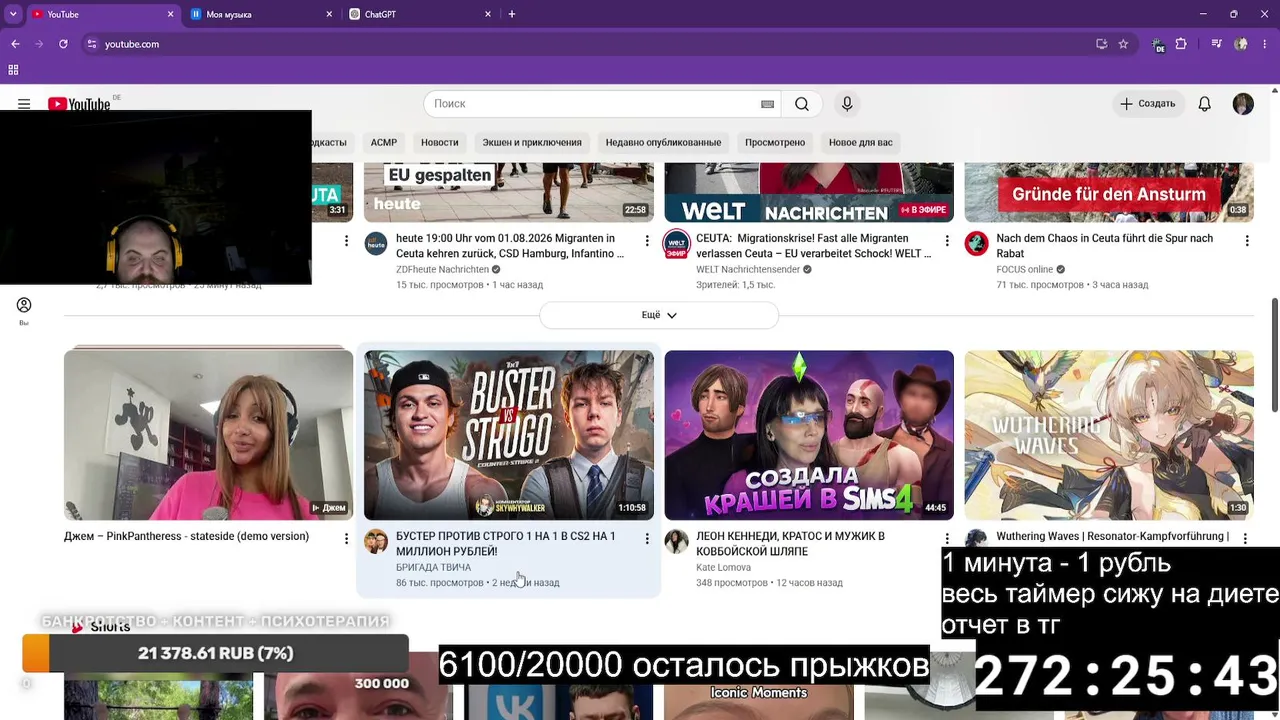Screen dimensions: 1280x720
Task: Click the 'Создать' create button
Action: click(1148, 104)
